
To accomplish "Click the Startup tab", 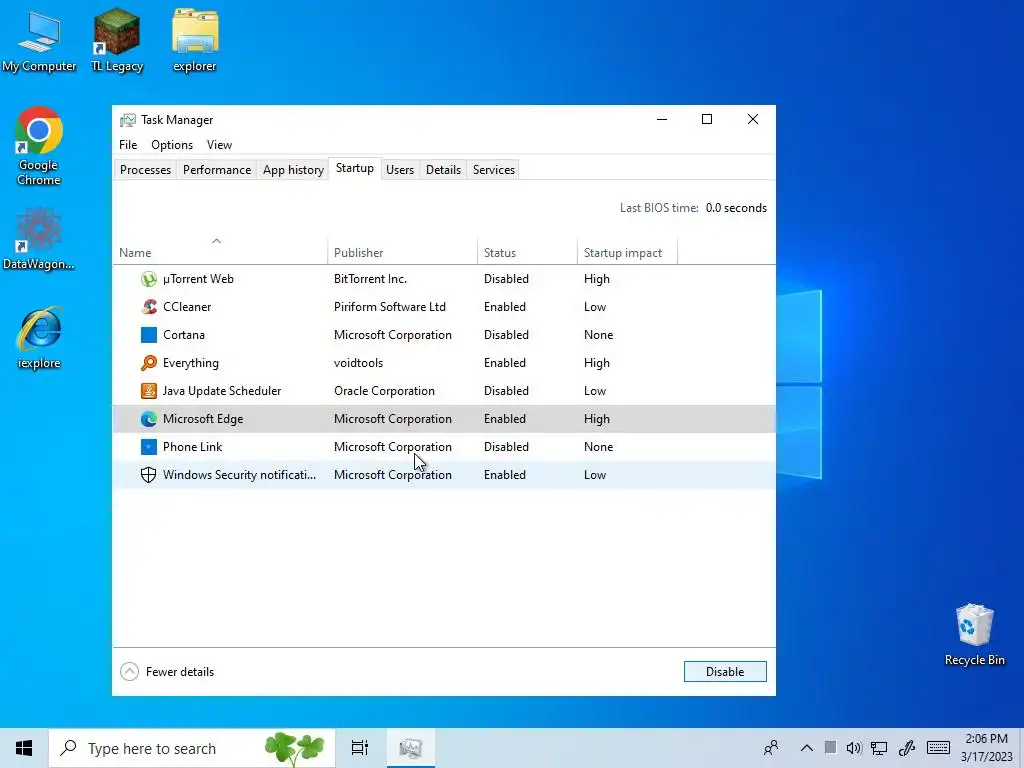I will pyautogui.click(x=355, y=168).
